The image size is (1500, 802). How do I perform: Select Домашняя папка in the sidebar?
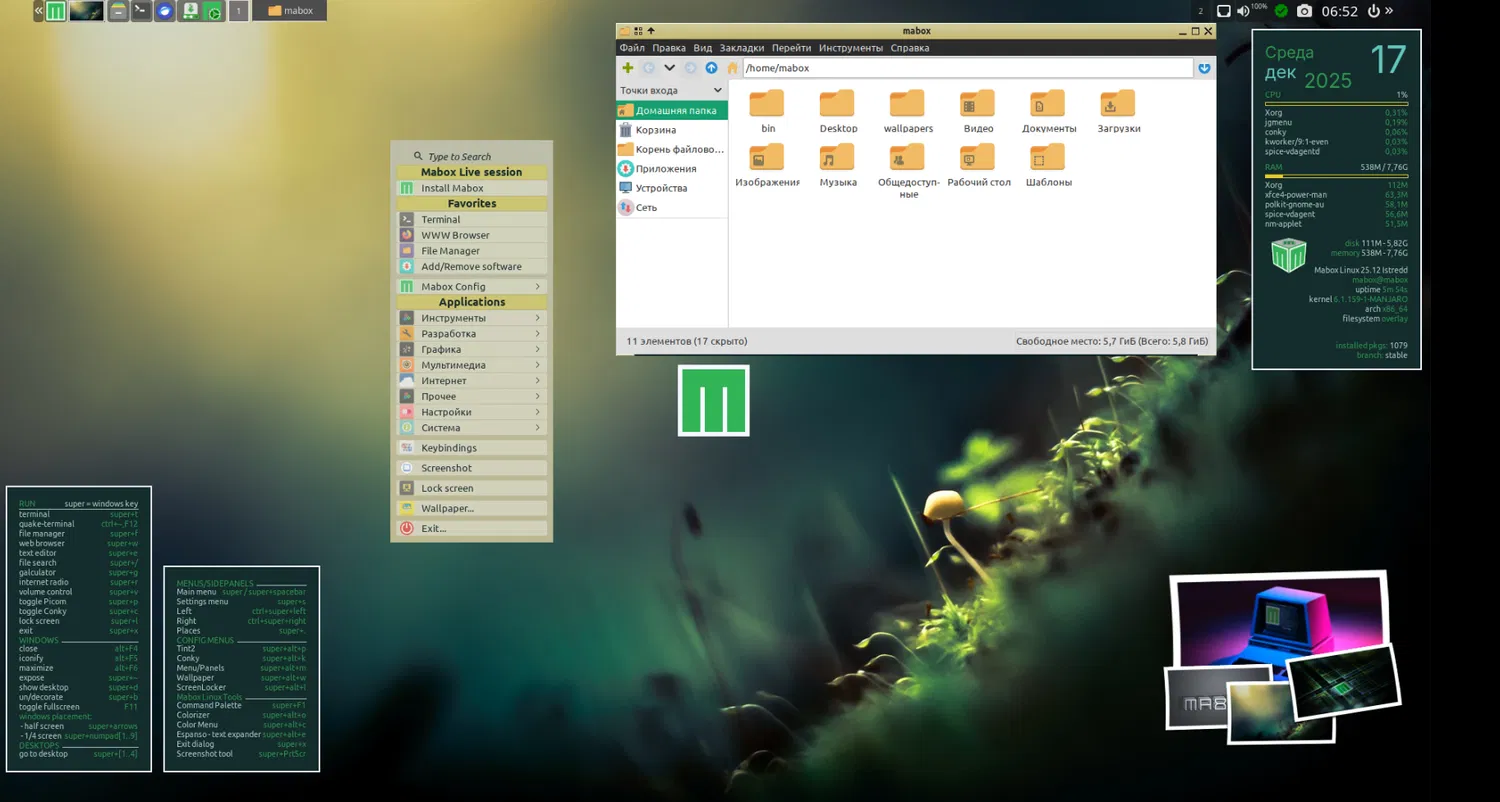672,110
